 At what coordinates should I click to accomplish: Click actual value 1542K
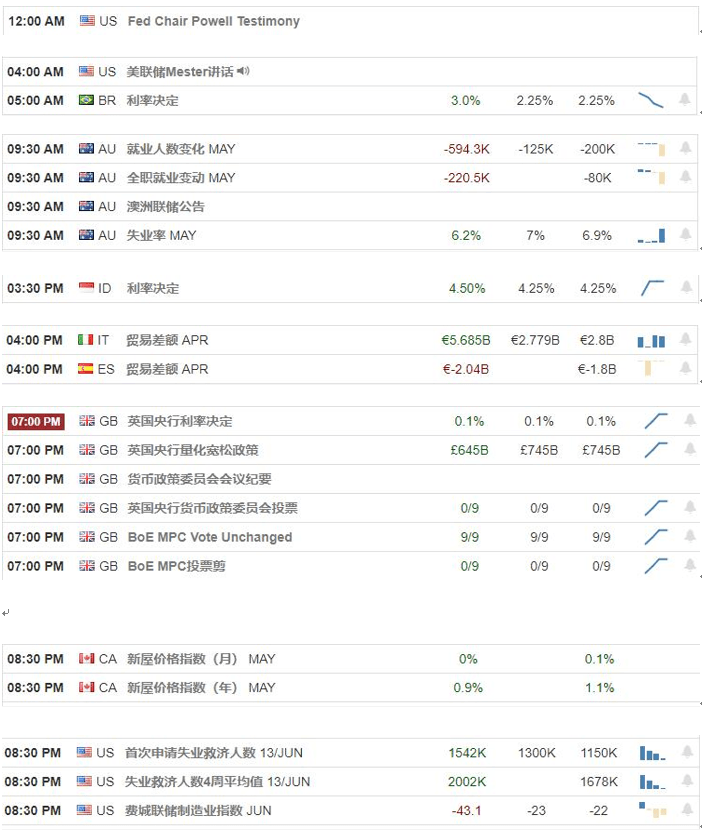[x=467, y=753]
